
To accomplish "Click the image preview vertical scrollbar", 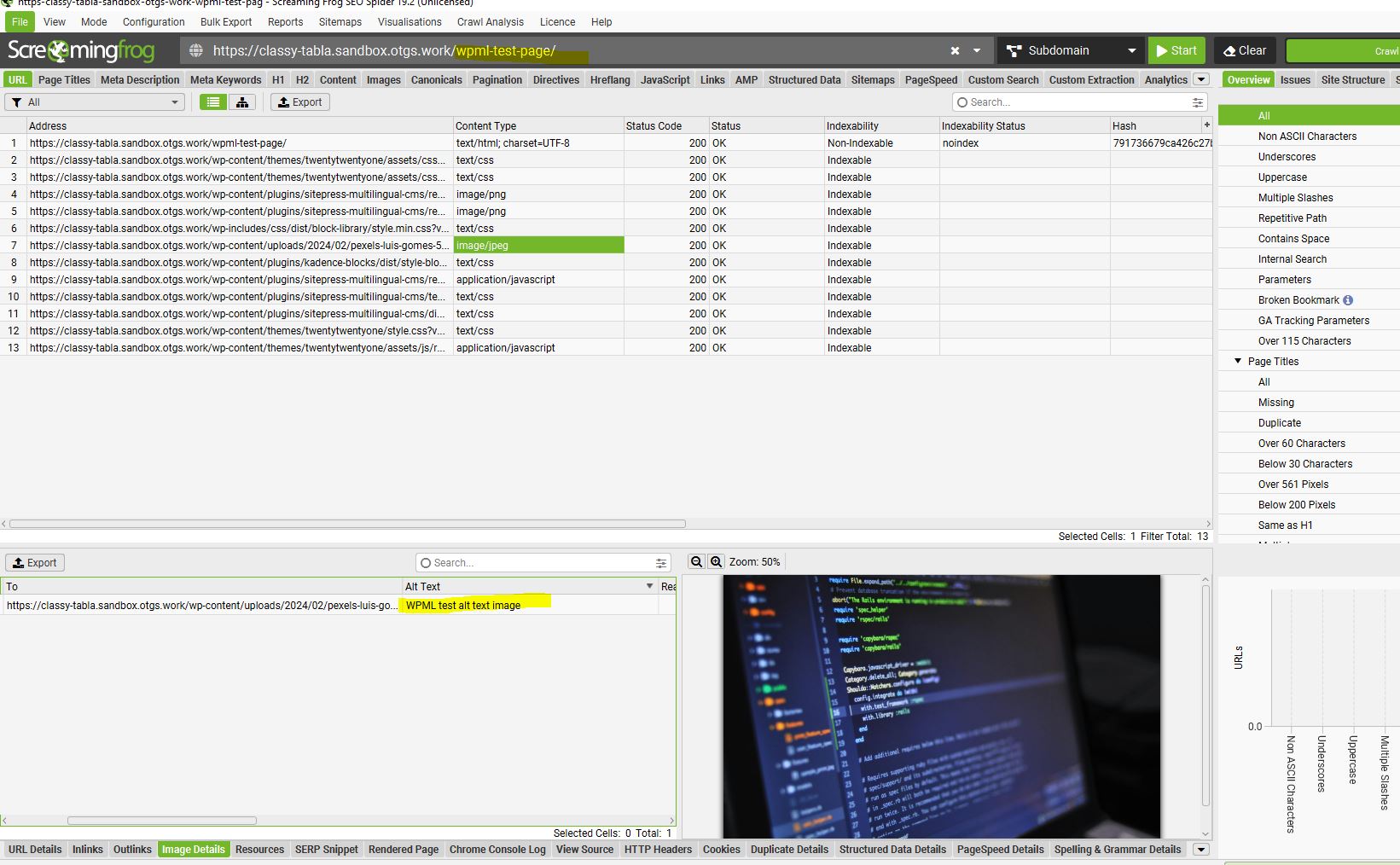I will [1205, 695].
